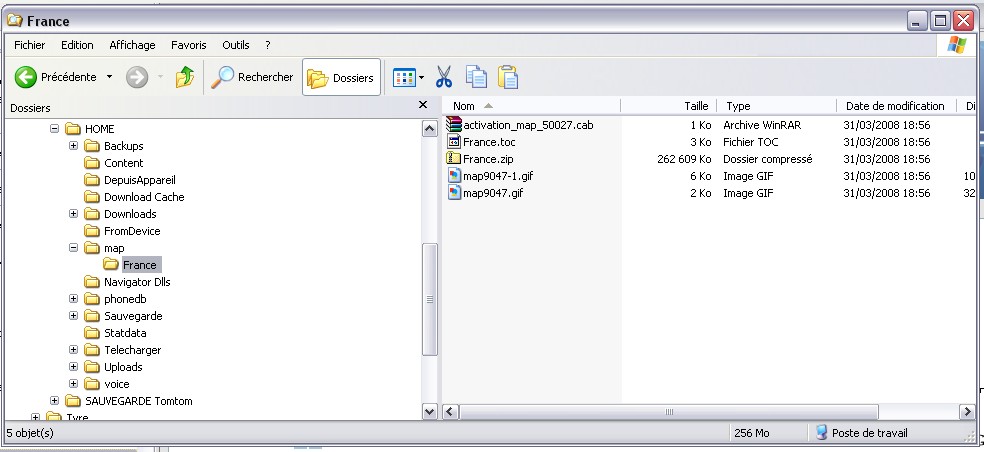Click the file list scroll right arrow
Viewport: 984px width, 452px height.
click(x=967, y=412)
